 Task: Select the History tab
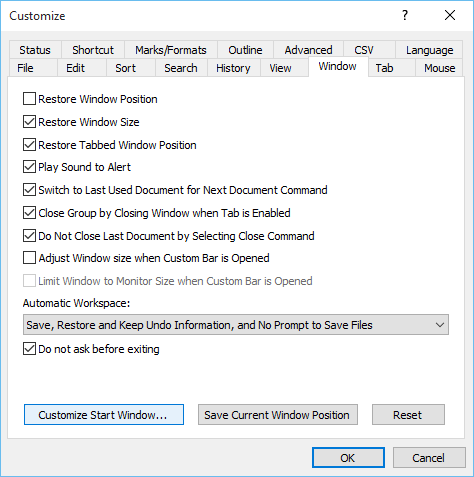coord(233,68)
